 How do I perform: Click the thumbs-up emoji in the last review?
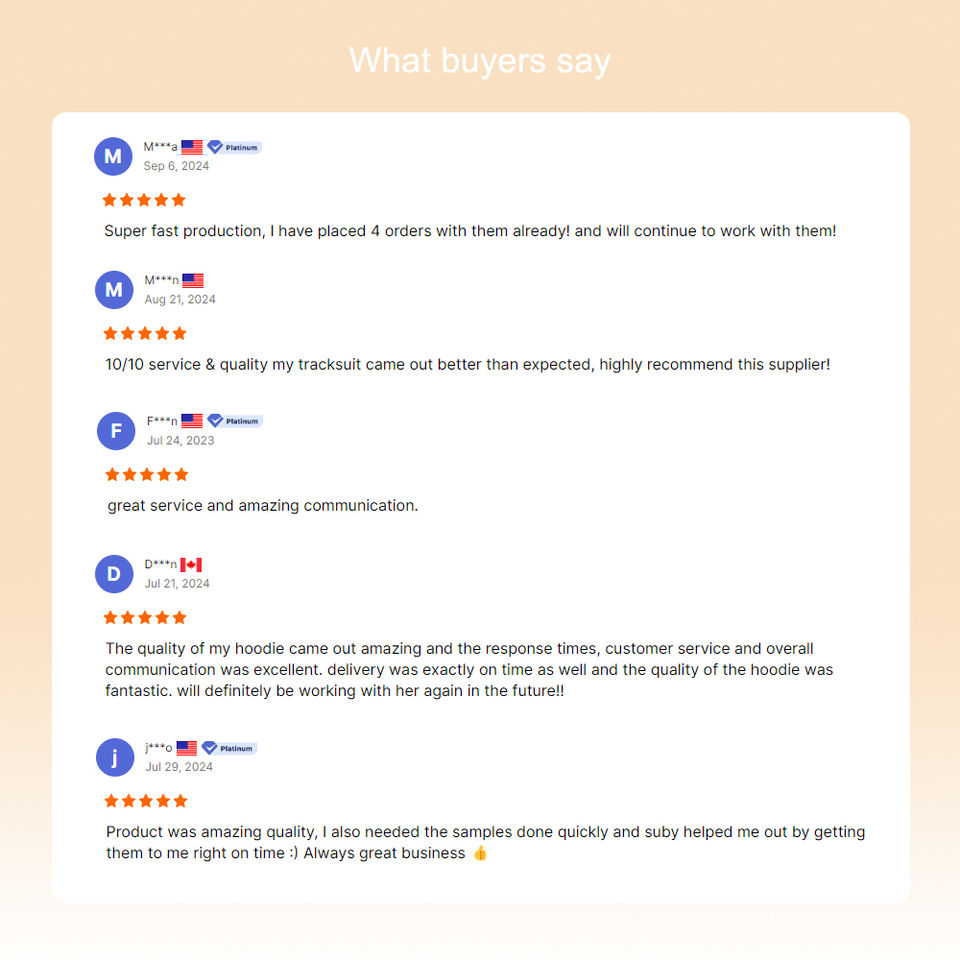click(480, 853)
